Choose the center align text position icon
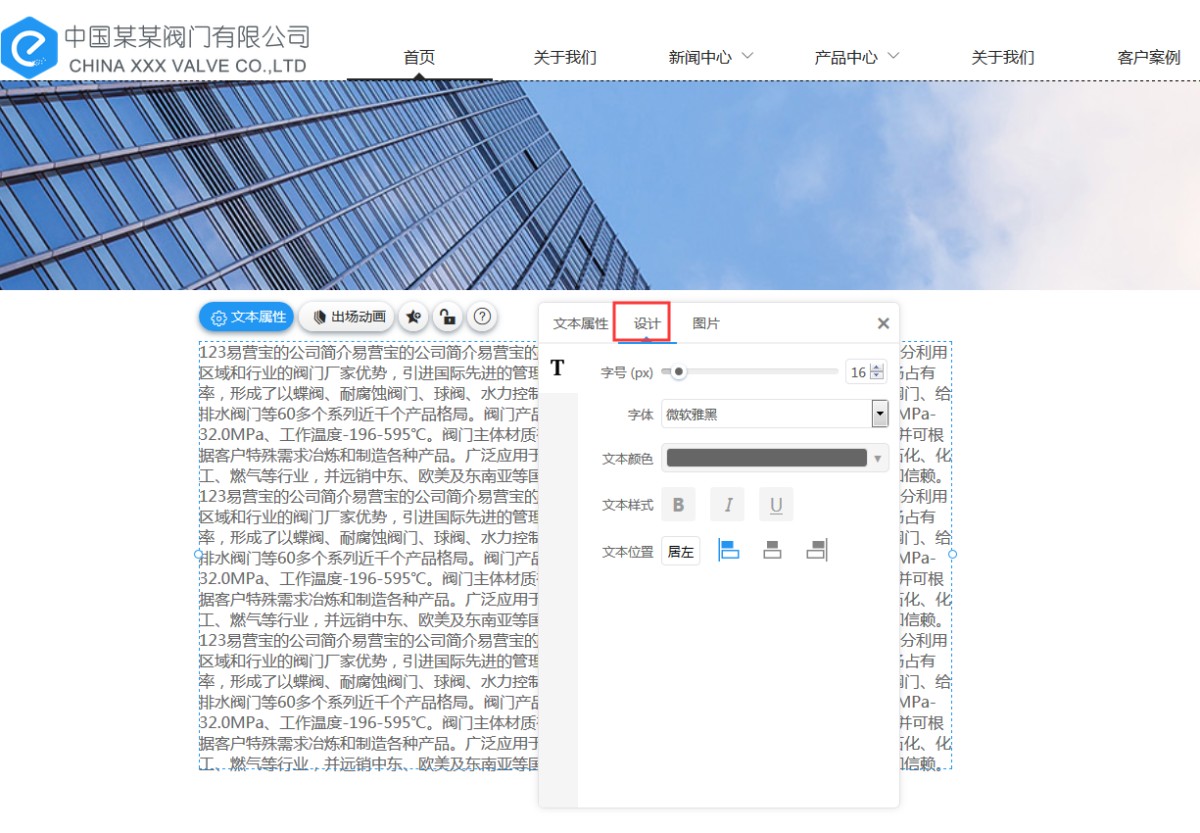 click(x=772, y=550)
